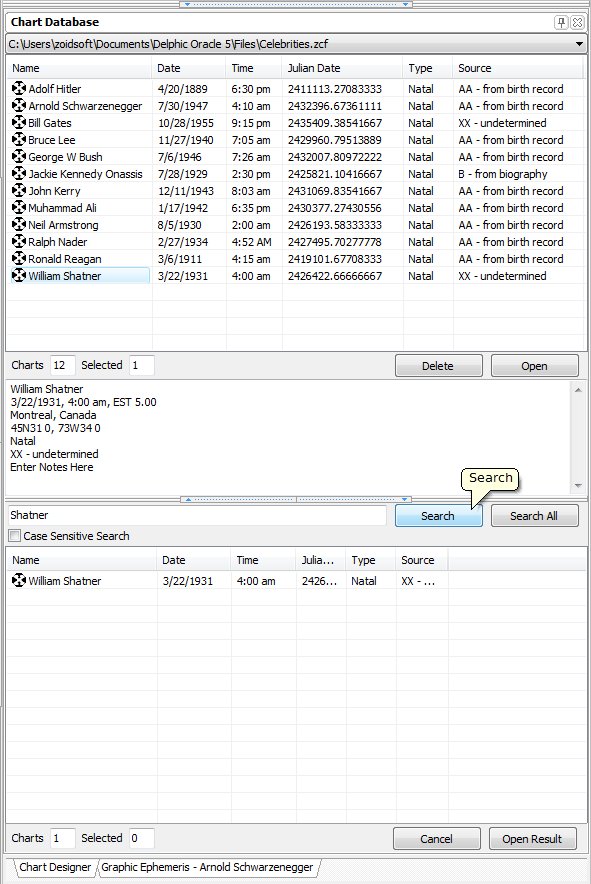Enable the Case Sensitive Search checkbox

[15, 536]
